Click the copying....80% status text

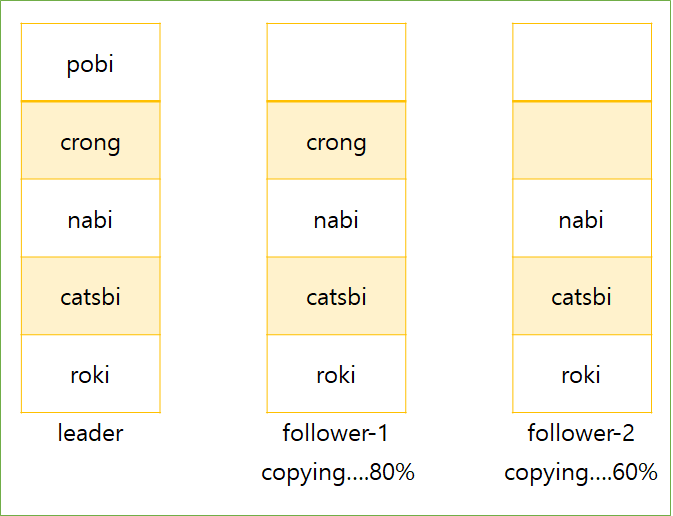point(338,473)
